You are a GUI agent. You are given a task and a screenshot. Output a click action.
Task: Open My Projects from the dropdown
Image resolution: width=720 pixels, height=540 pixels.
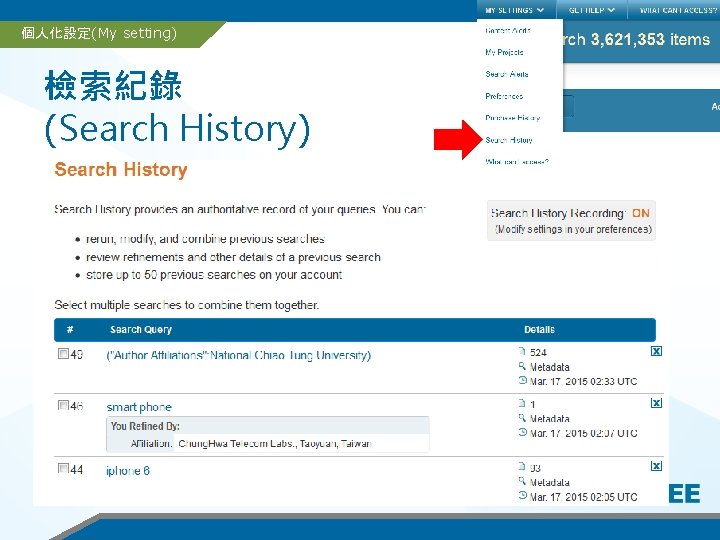504,52
